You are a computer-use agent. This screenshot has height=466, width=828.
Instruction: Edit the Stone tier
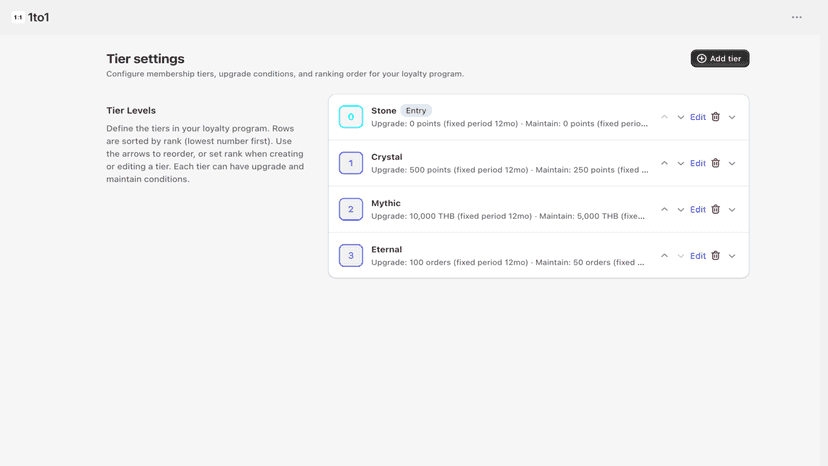pos(698,117)
